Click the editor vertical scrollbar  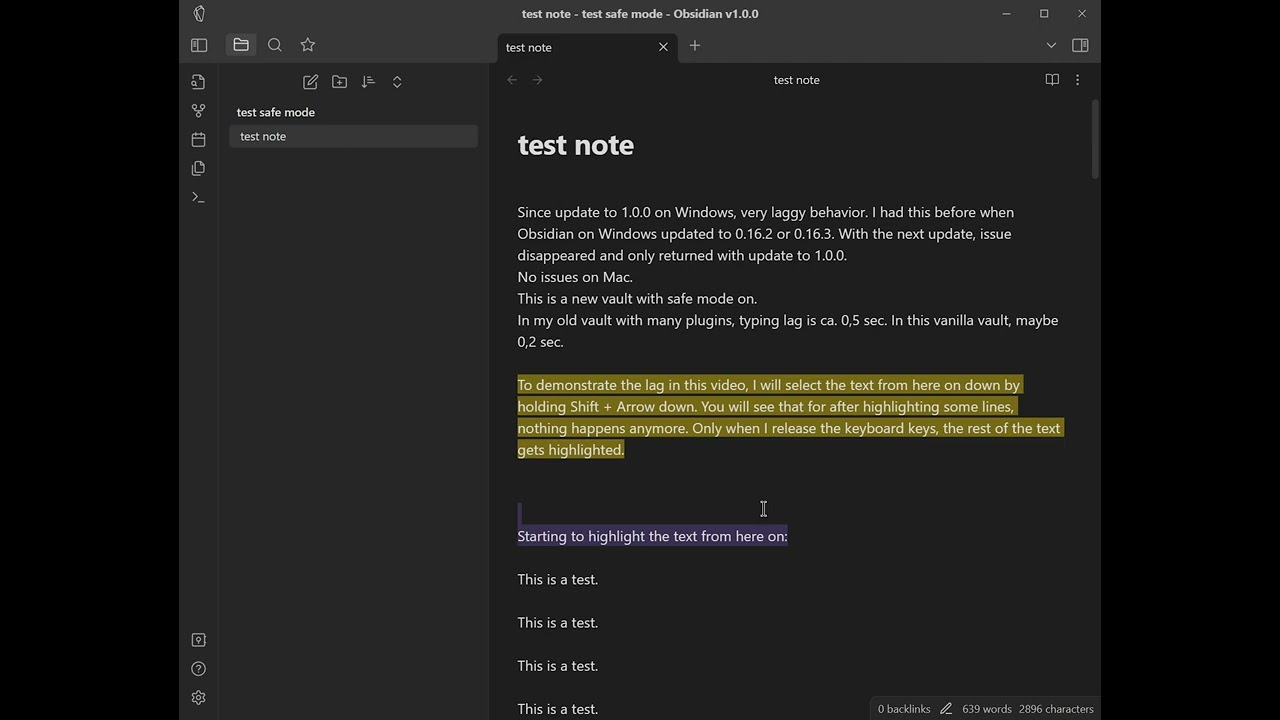(1095, 140)
